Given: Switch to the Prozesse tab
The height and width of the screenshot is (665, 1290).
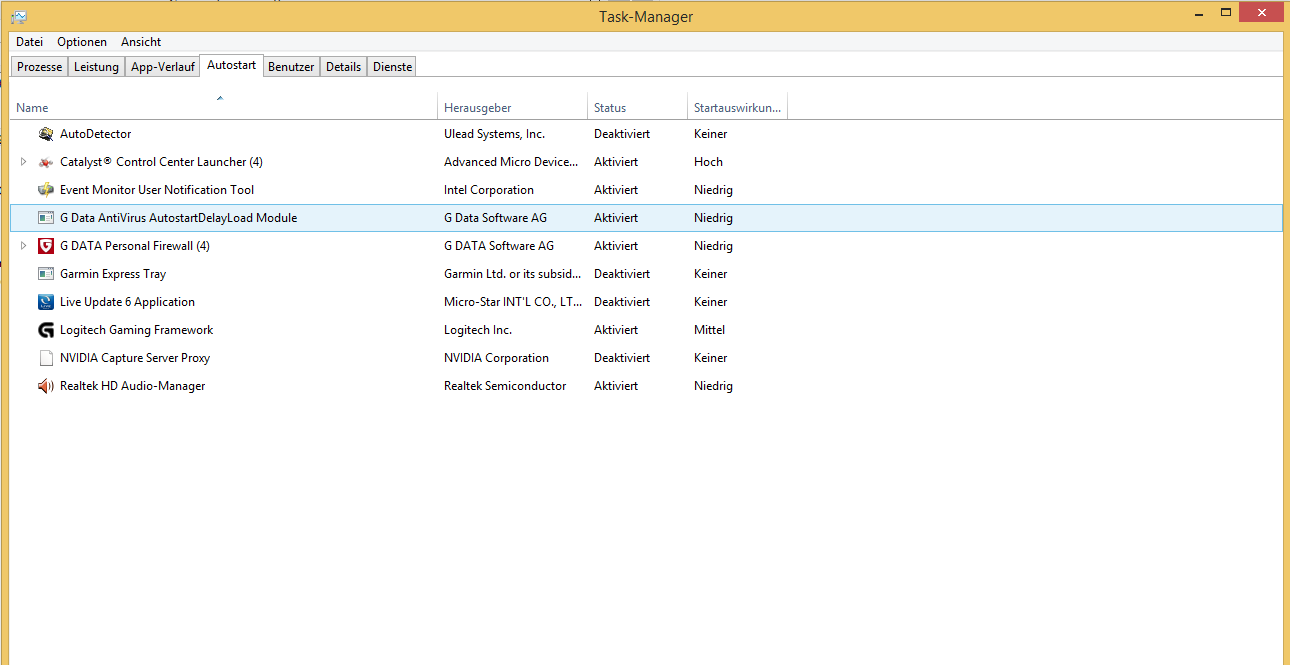Looking at the screenshot, I should pyautogui.click(x=40, y=67).
